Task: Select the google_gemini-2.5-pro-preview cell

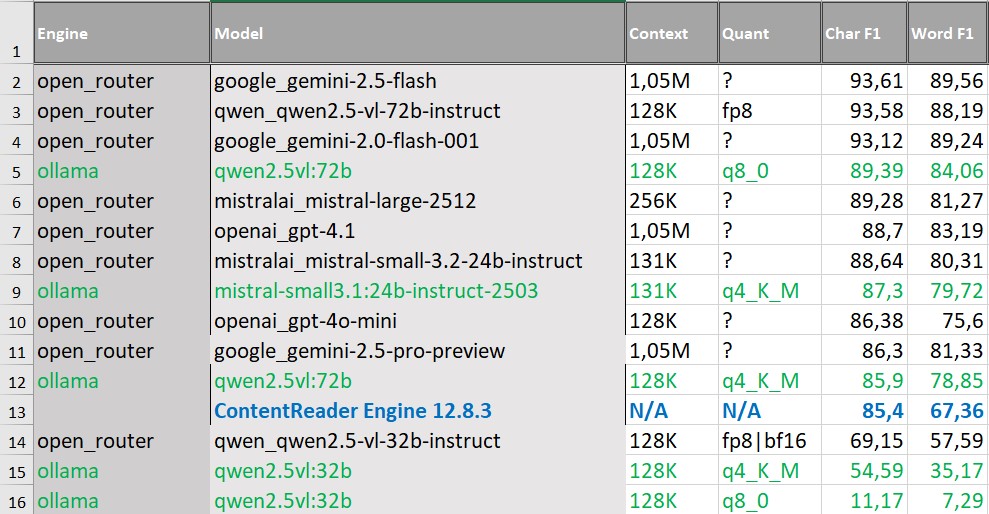Action: coord(360,351)
